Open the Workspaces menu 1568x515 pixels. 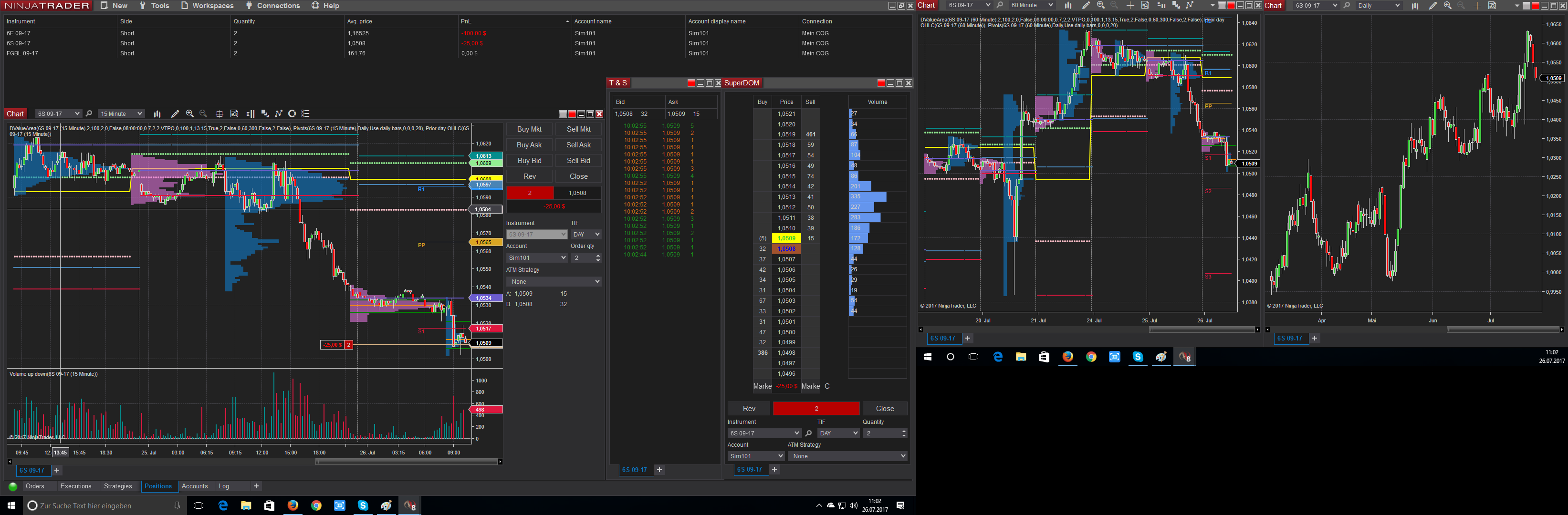[207, 5]
